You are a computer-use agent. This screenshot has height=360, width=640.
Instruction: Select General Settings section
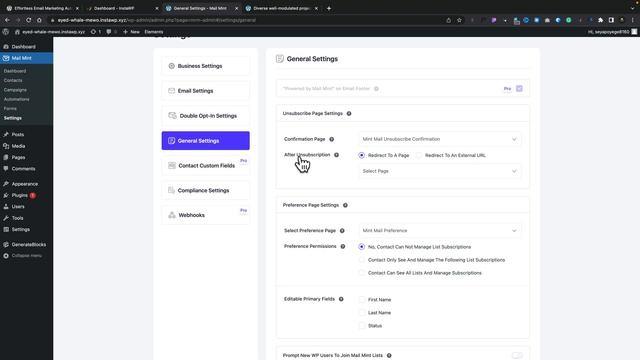(205, 140)
